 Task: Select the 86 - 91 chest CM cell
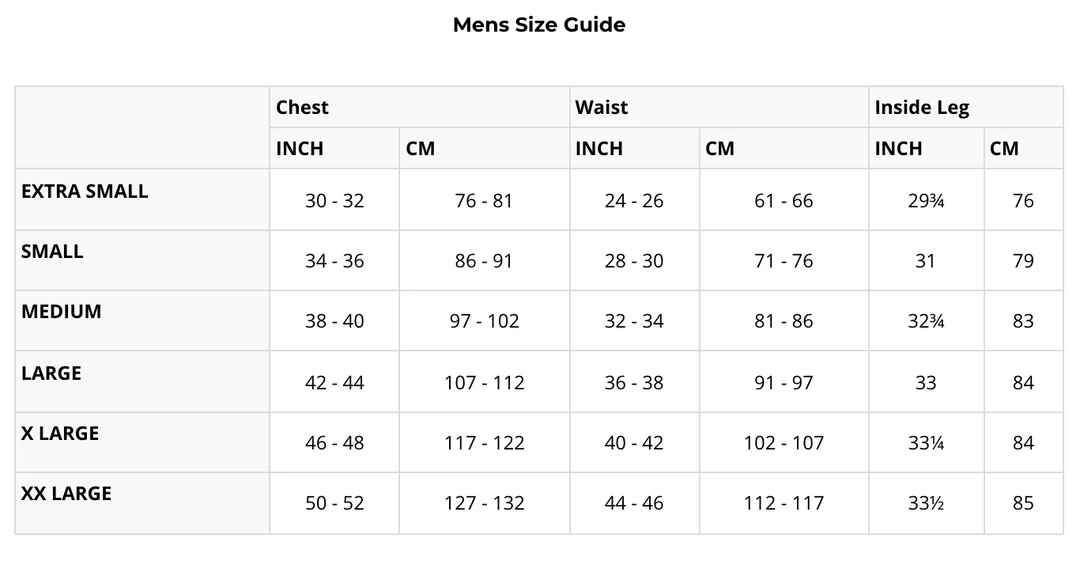[483, 262]
